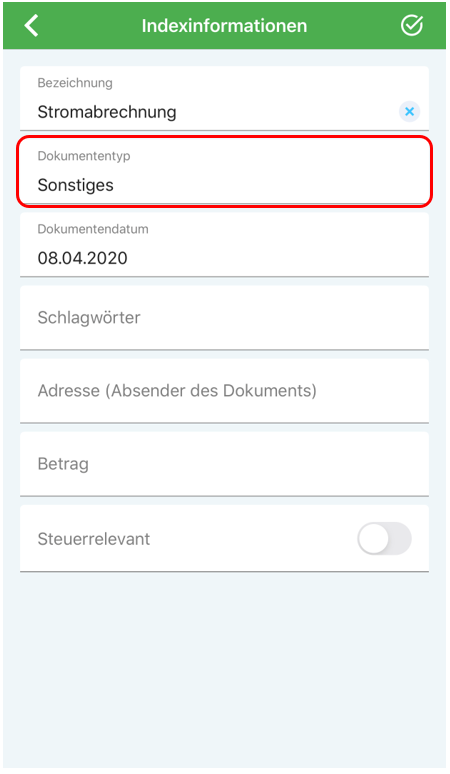Click the green header bar

(225, 26)
